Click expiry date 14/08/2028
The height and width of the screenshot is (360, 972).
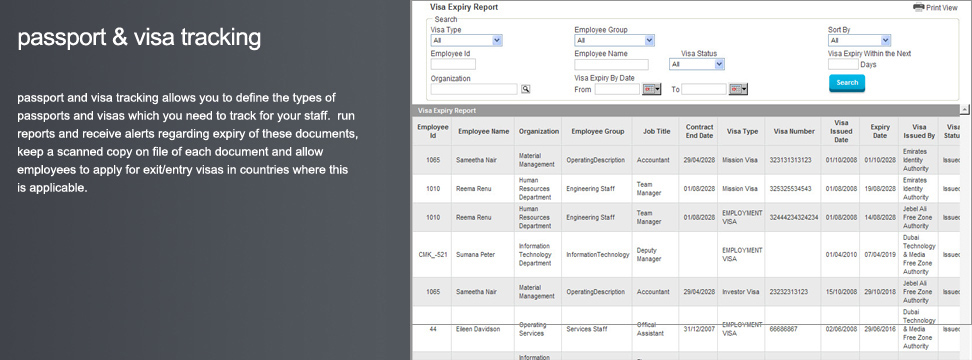pos(879,217)
